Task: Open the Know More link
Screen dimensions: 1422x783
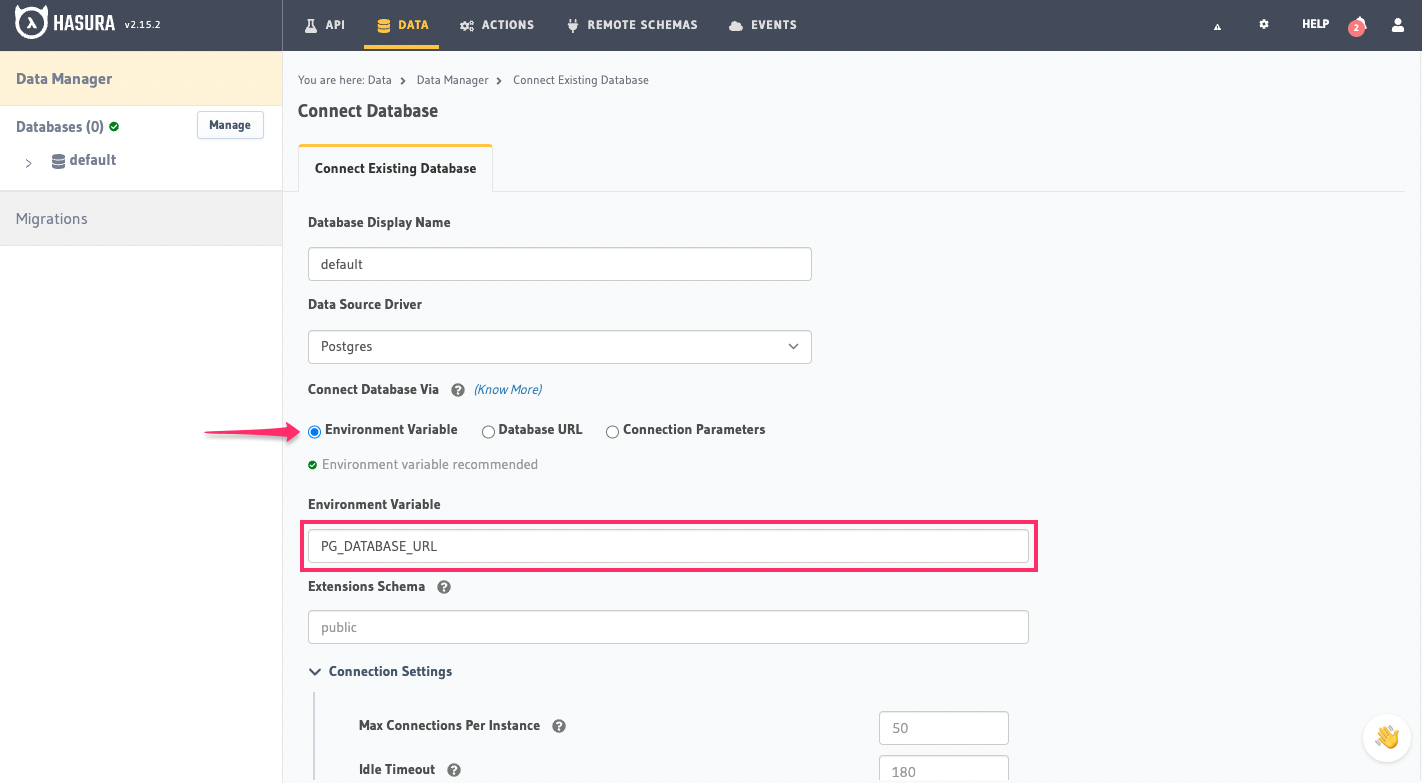Action: [x=507, y=389]
